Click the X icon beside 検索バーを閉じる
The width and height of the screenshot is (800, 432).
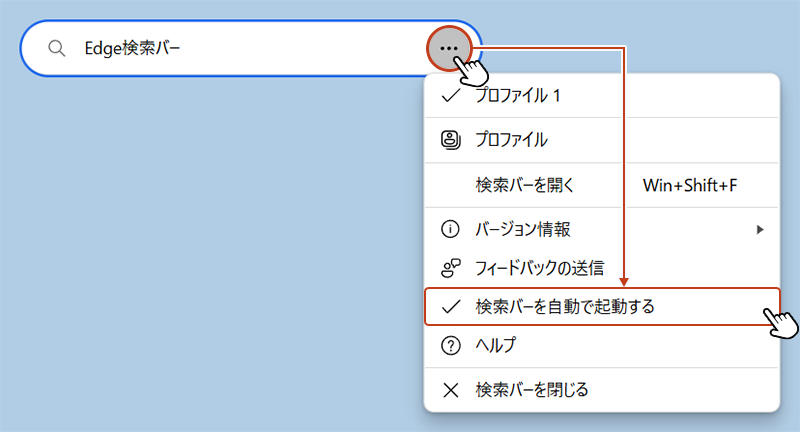click(451, 390)
